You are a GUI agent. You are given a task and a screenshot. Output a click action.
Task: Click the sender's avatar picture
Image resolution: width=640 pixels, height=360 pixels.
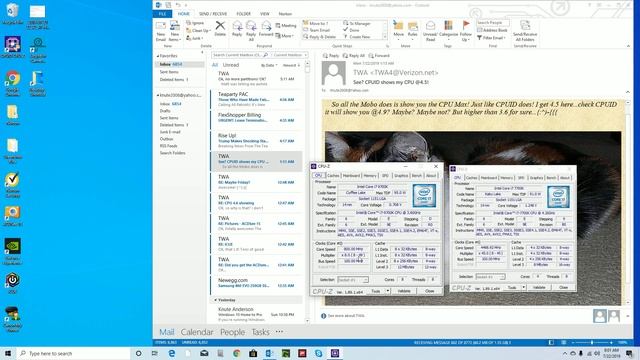tap(334, 73)
